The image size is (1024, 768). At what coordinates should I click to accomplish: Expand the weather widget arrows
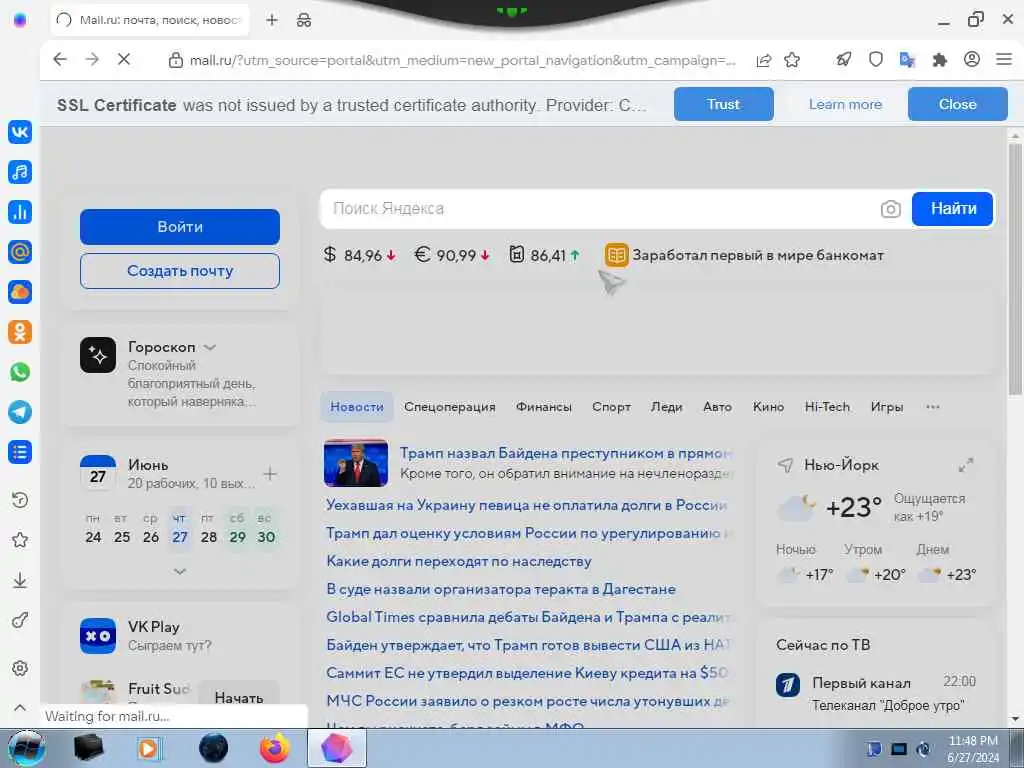[x=966, y=465]
